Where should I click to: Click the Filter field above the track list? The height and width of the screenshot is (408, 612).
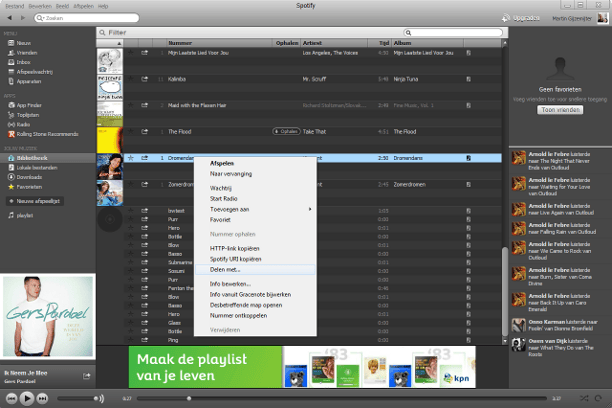250,32
